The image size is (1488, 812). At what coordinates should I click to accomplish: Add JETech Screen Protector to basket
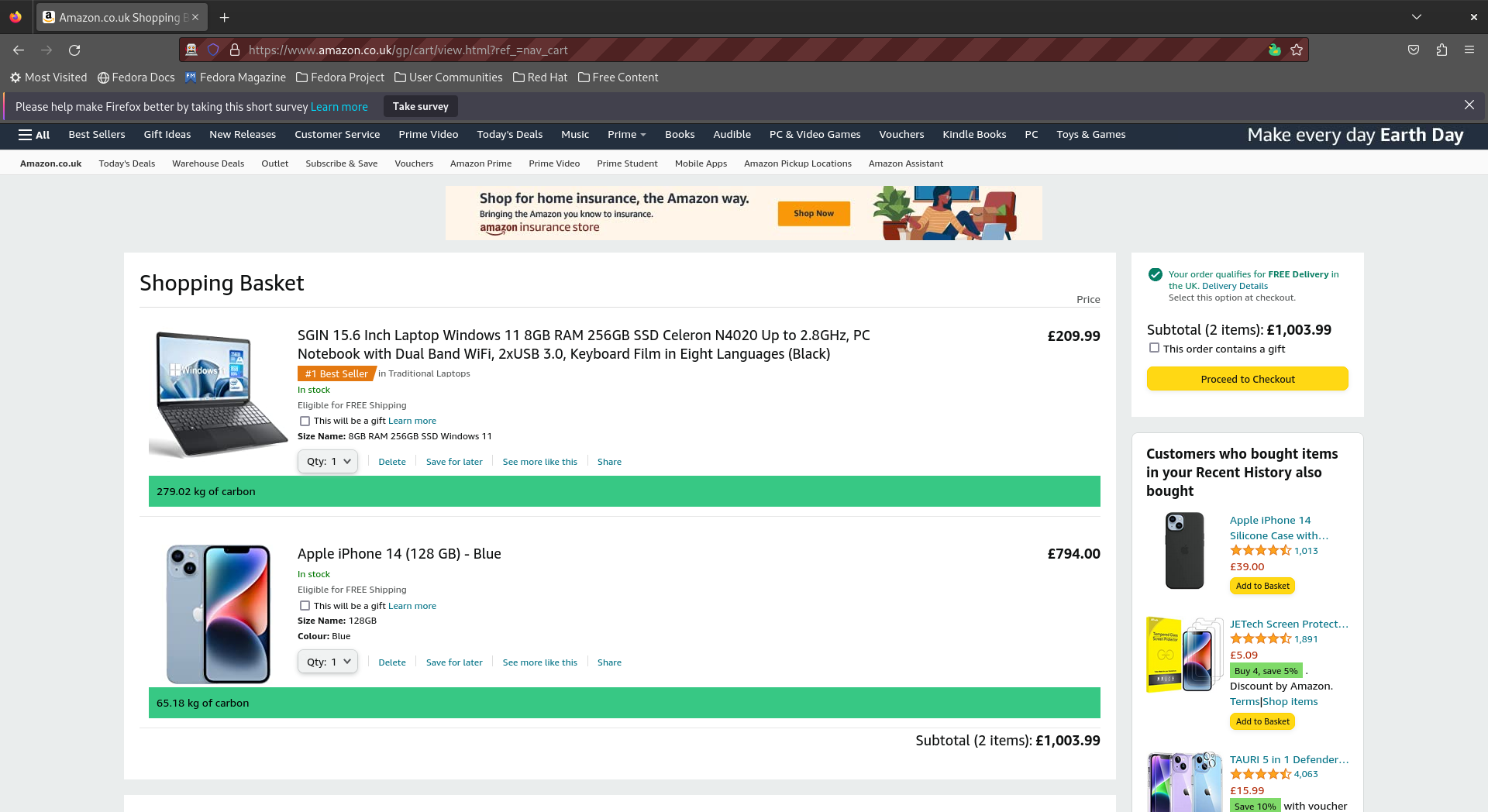tap(1262, 722)
